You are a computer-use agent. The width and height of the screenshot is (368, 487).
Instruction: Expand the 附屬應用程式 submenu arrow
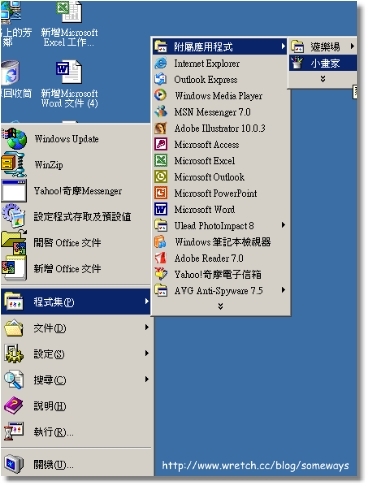(x=283, y=46)
